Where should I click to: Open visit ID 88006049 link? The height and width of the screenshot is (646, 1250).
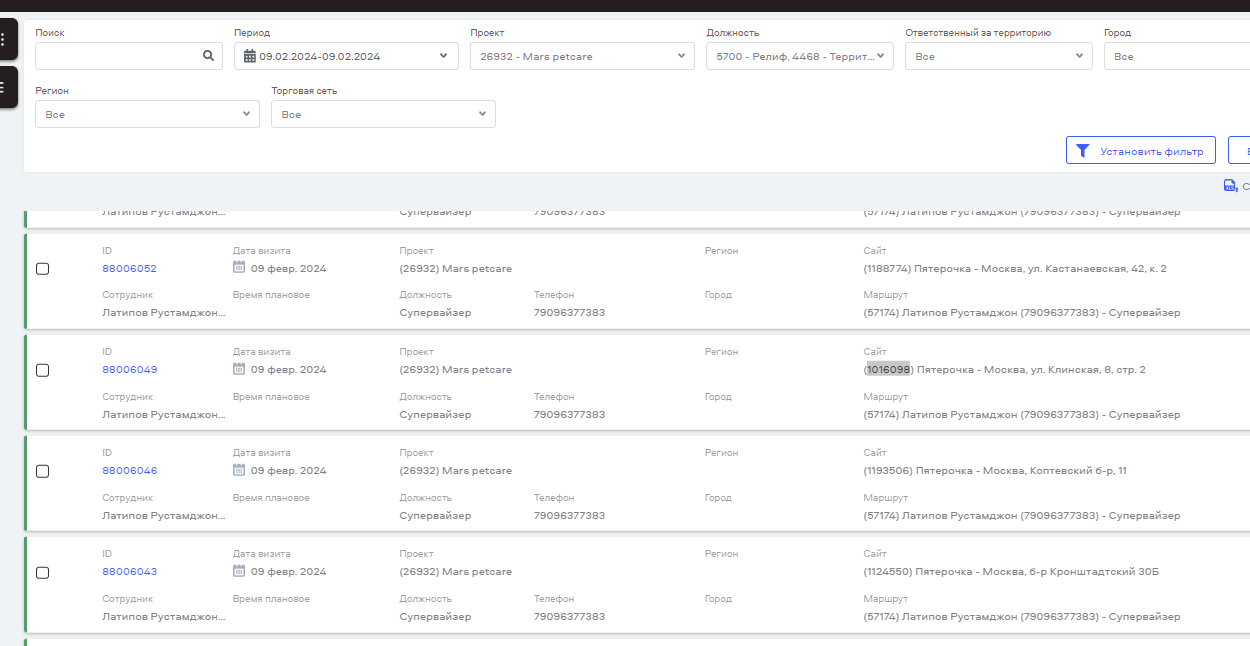[x=129, y=369]
